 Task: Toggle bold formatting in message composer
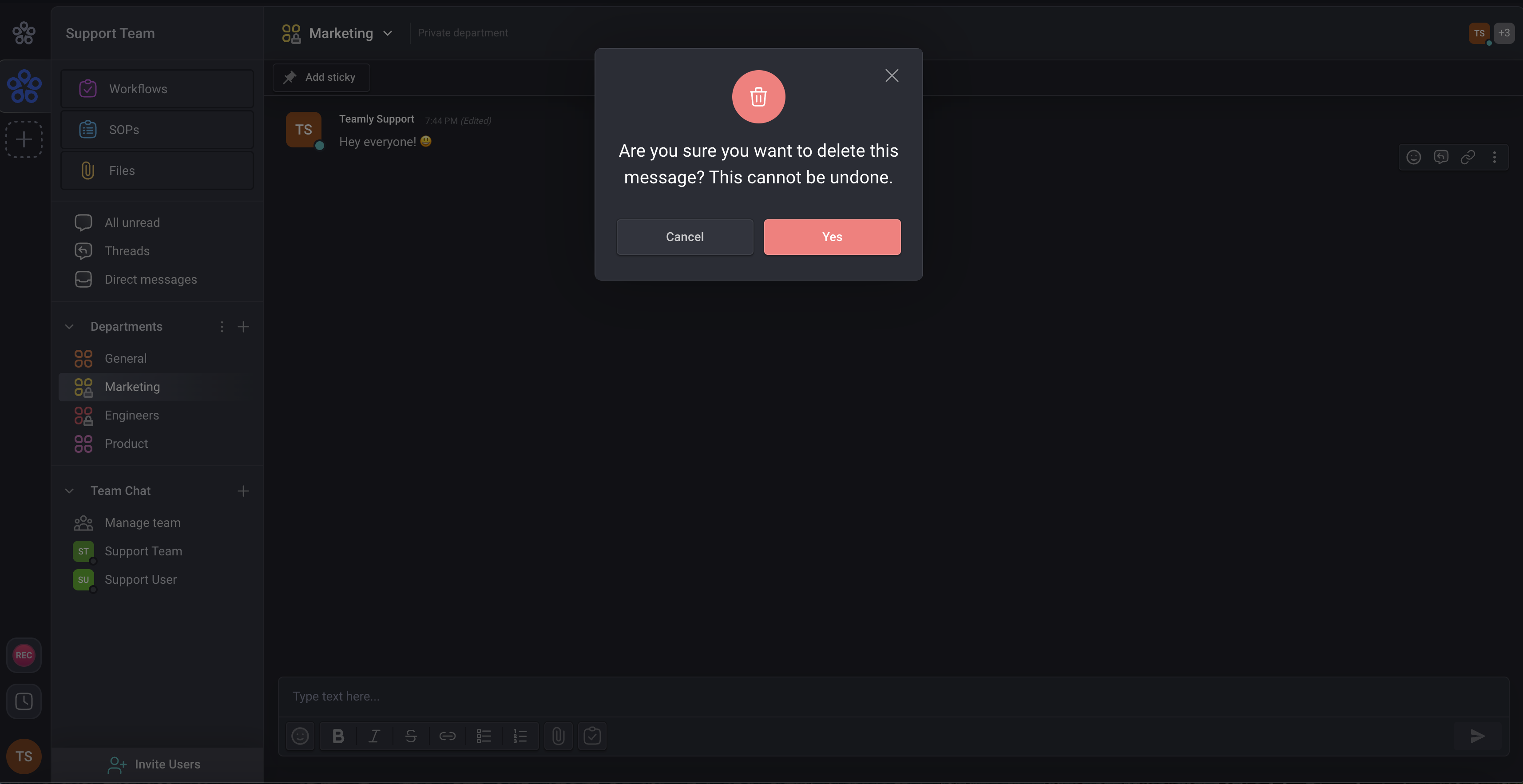coord(338,736)
